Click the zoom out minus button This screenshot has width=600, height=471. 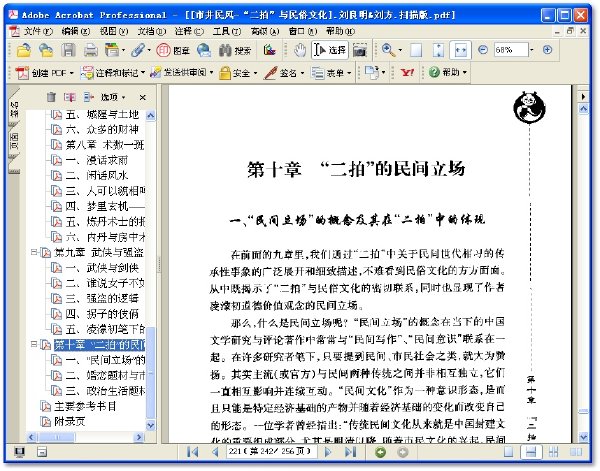483,50
